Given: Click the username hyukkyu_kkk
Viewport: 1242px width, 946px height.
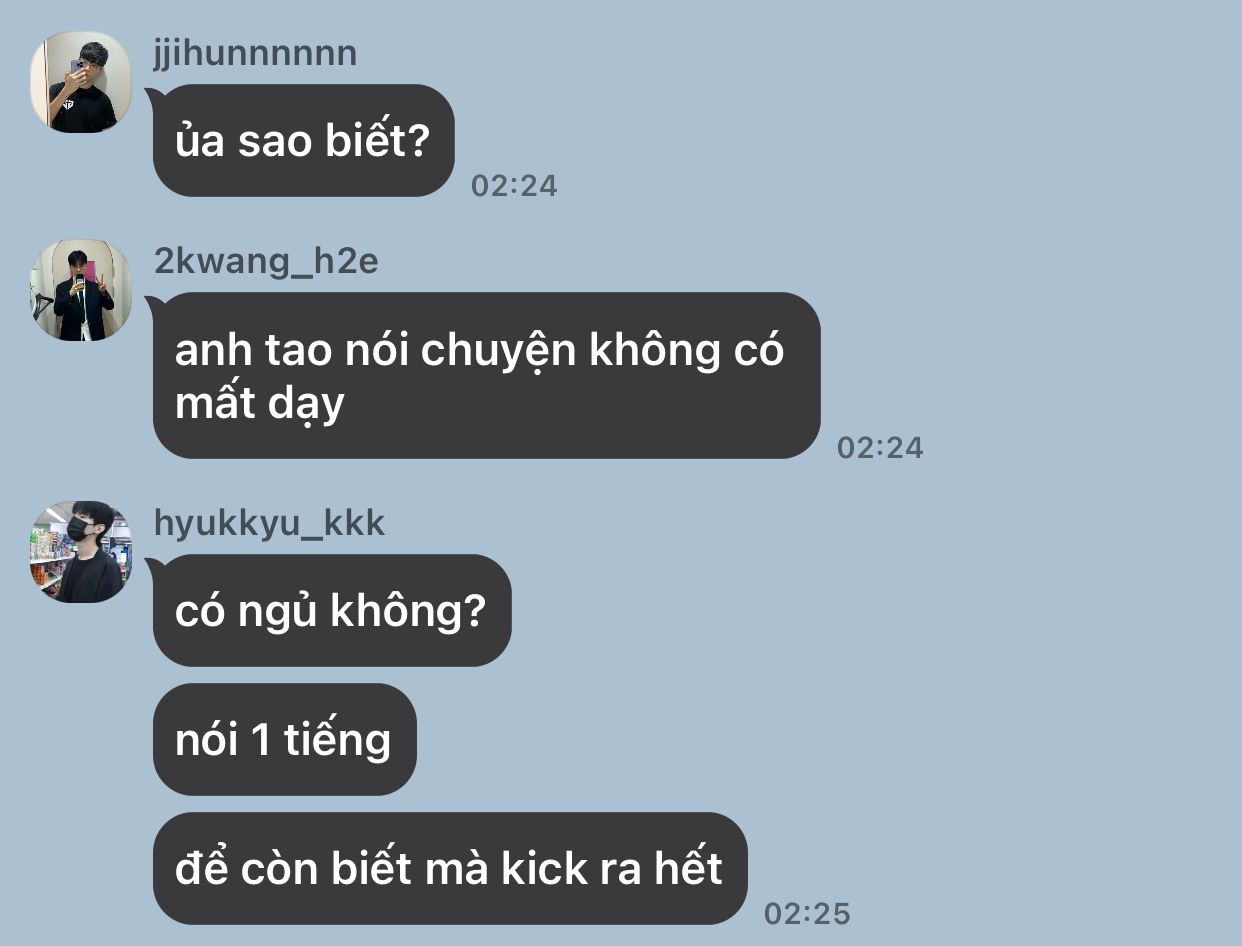Looking at the screenshot, I should tap(269, 523).
